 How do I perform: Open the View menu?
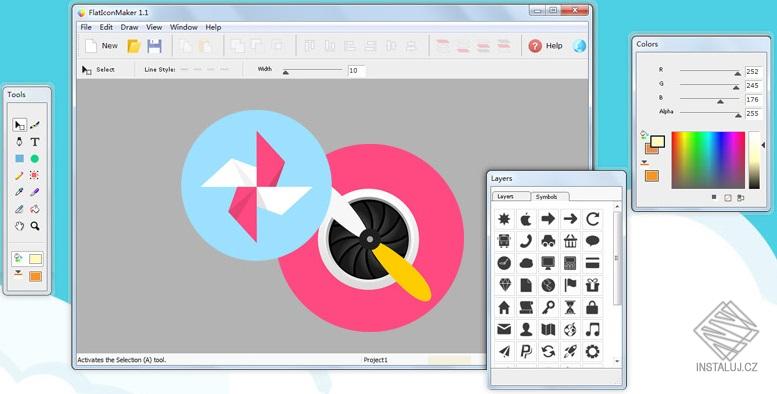point(154,27)
